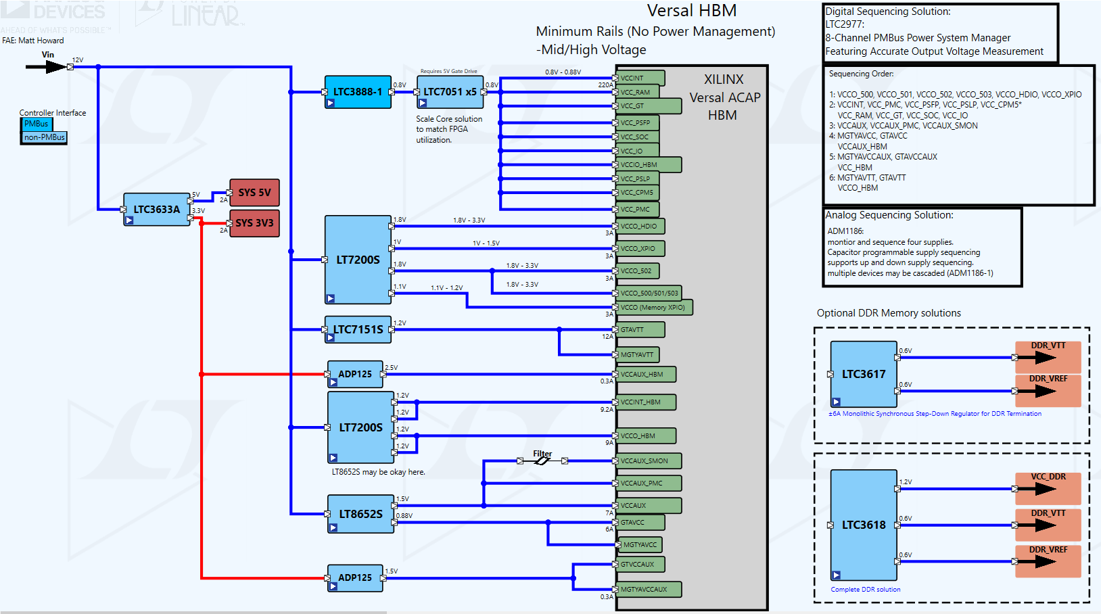Select the non-PMBus legend box
1101x614 pixels.
tap(44, 137)
